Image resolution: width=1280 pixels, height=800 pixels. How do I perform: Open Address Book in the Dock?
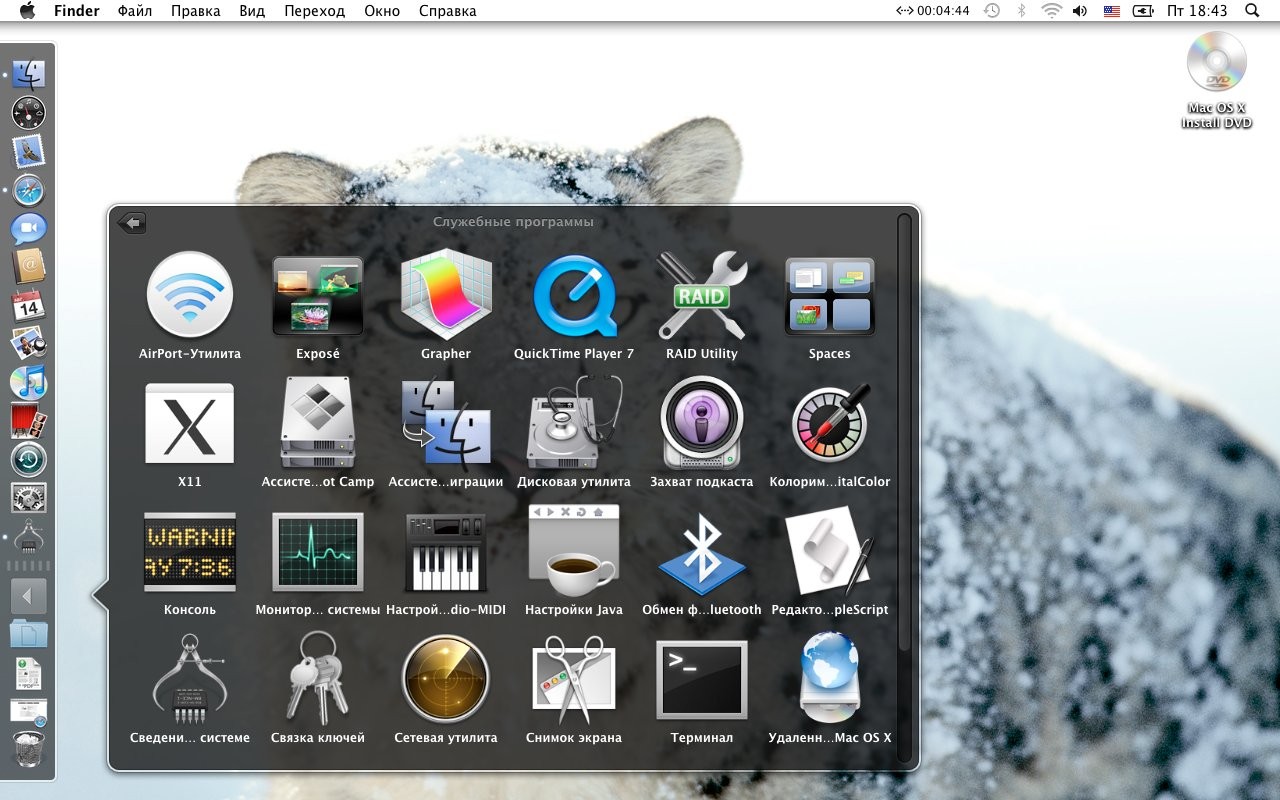(29, 266)
